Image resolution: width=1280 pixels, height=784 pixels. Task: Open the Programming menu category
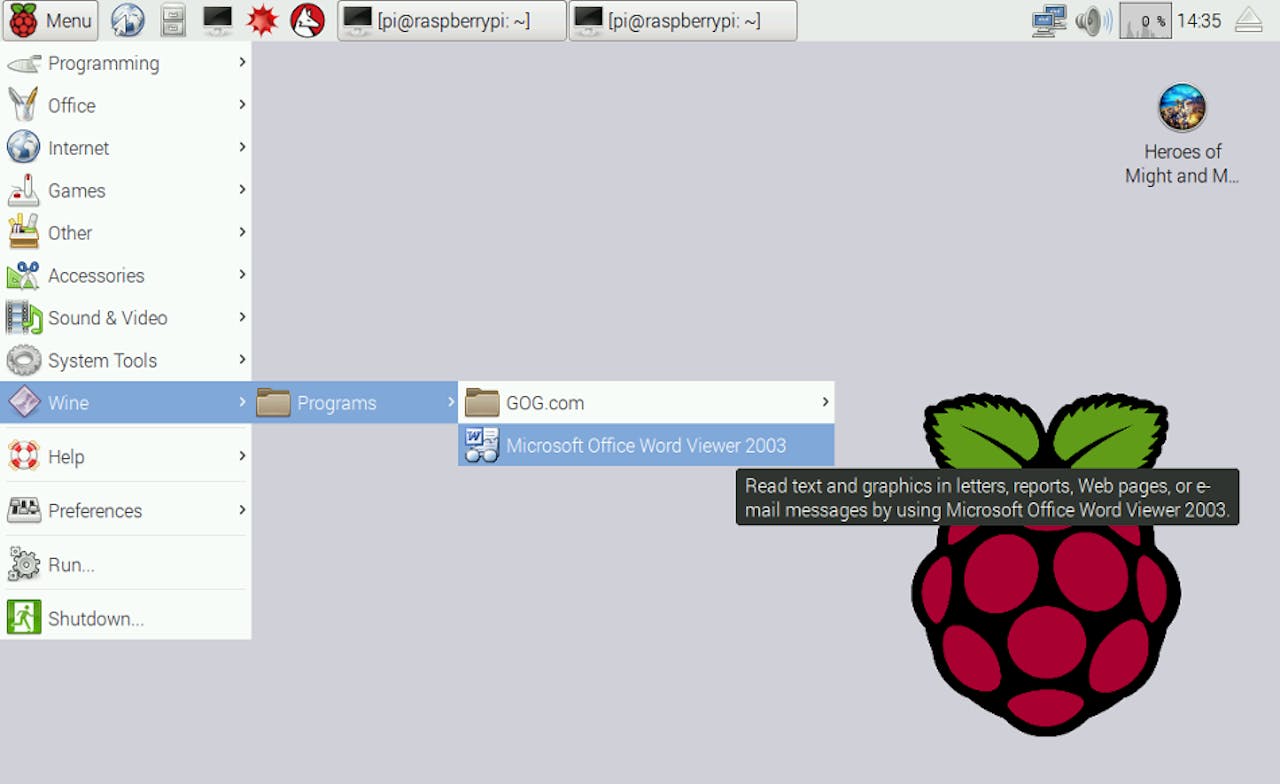(x=126, y=63)
